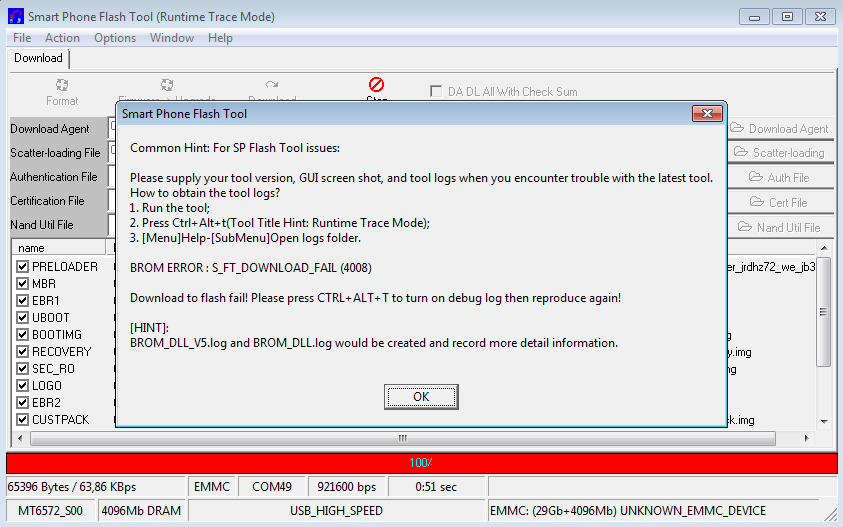This screenshot has width=843, height=527.
Task: Toggle DA DL All With Check Sum checkbox
Action: [436, 91]
